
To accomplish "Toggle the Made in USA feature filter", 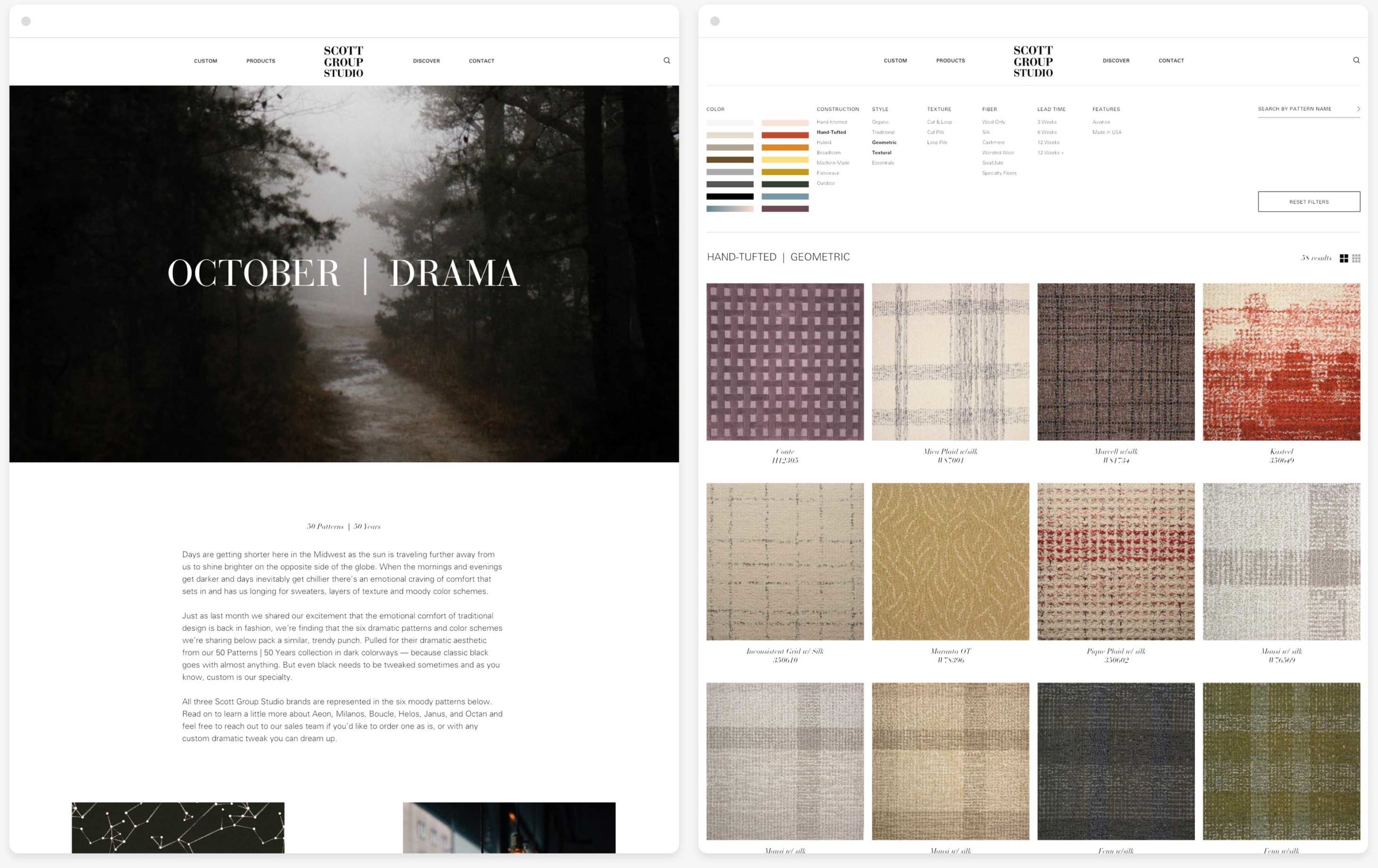I will click(x=1106, y=132).
